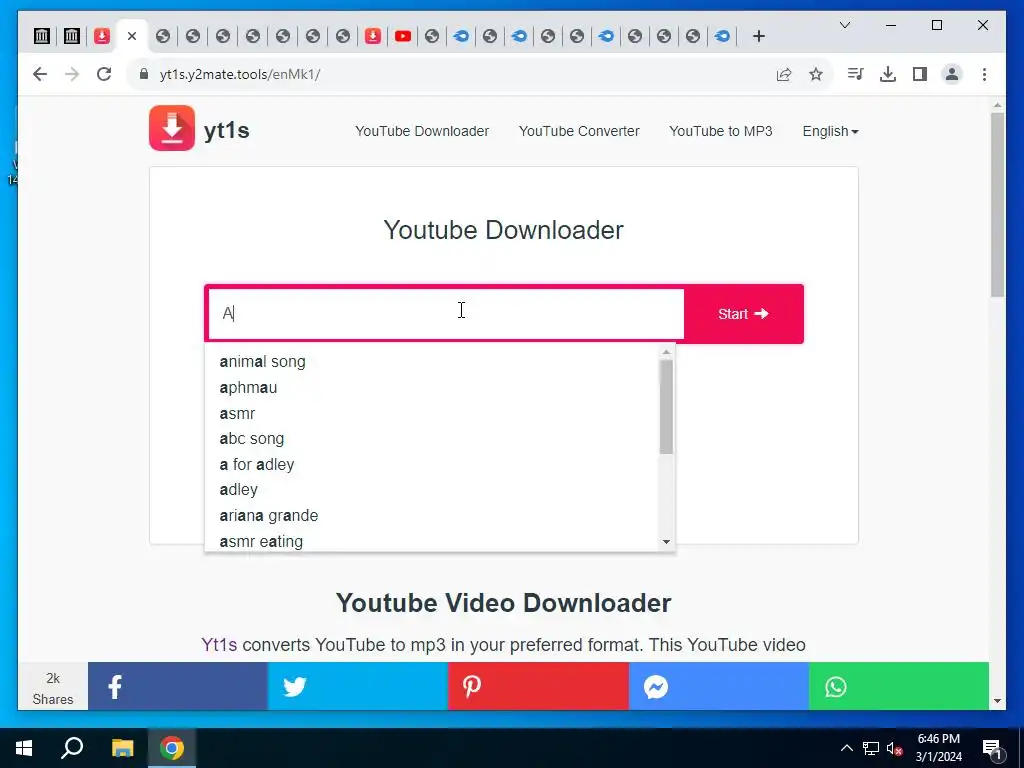Screen dimensions: 1024x768
Task: Click the search input containing "A"
Action: pyautogui.click(x=446, y=314)
